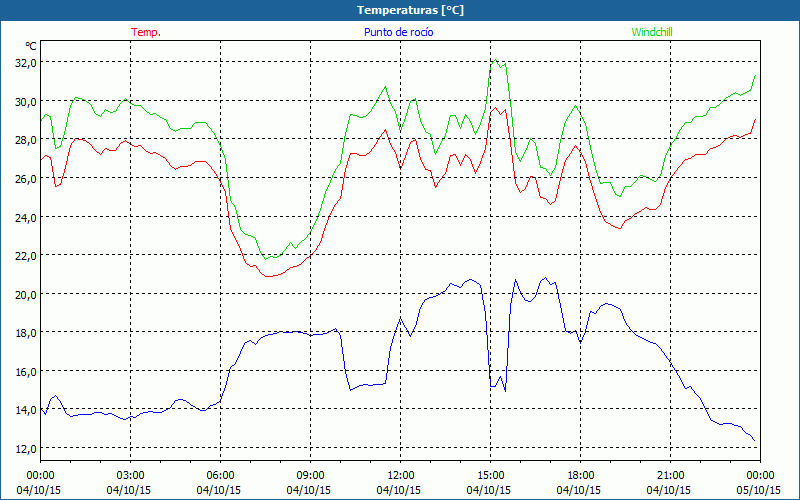Click the 18:00 time axis label
800x500 pixels.
[x=581, y=476]
